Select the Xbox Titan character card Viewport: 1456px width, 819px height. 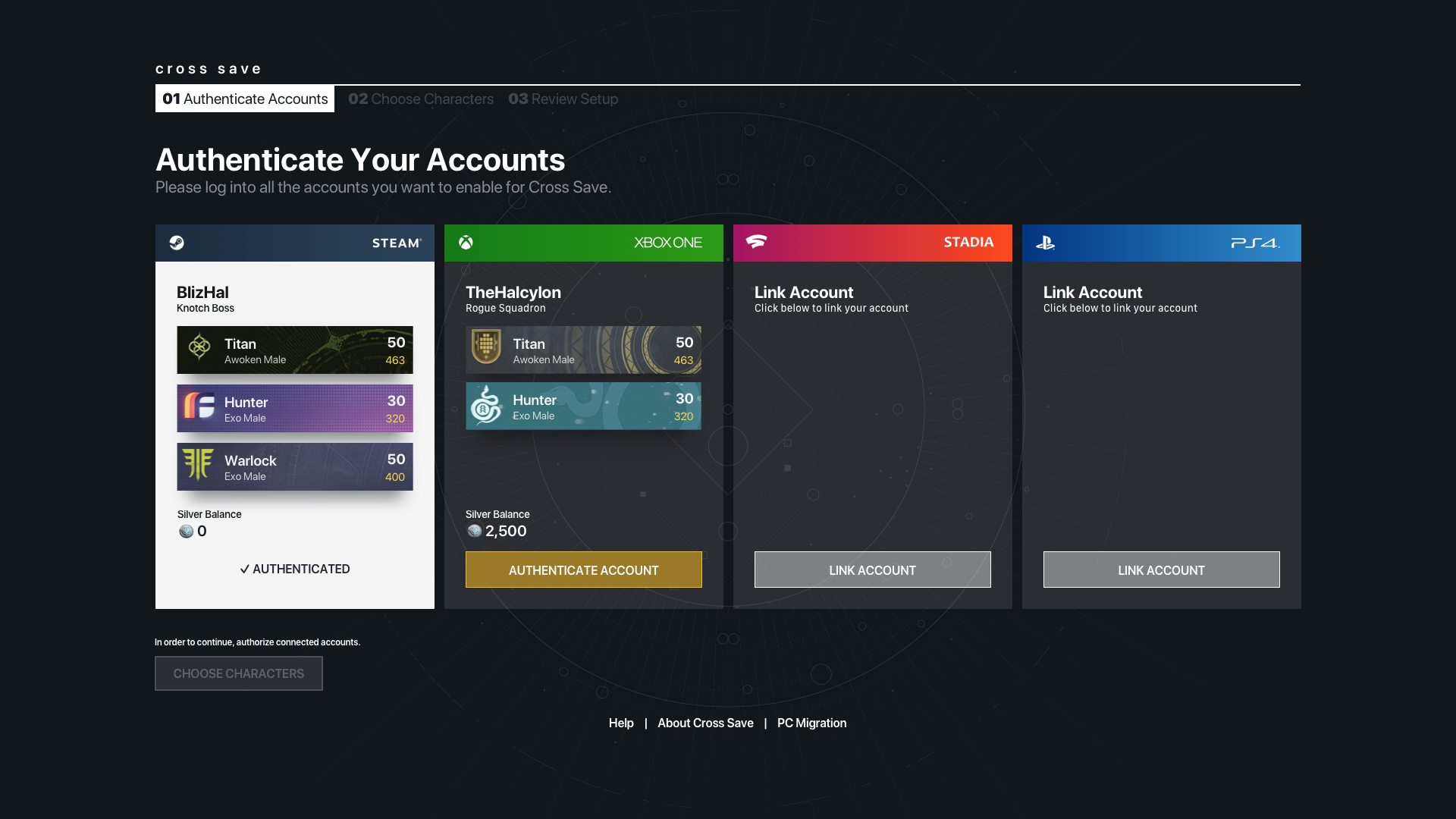(x=584, y=350)
